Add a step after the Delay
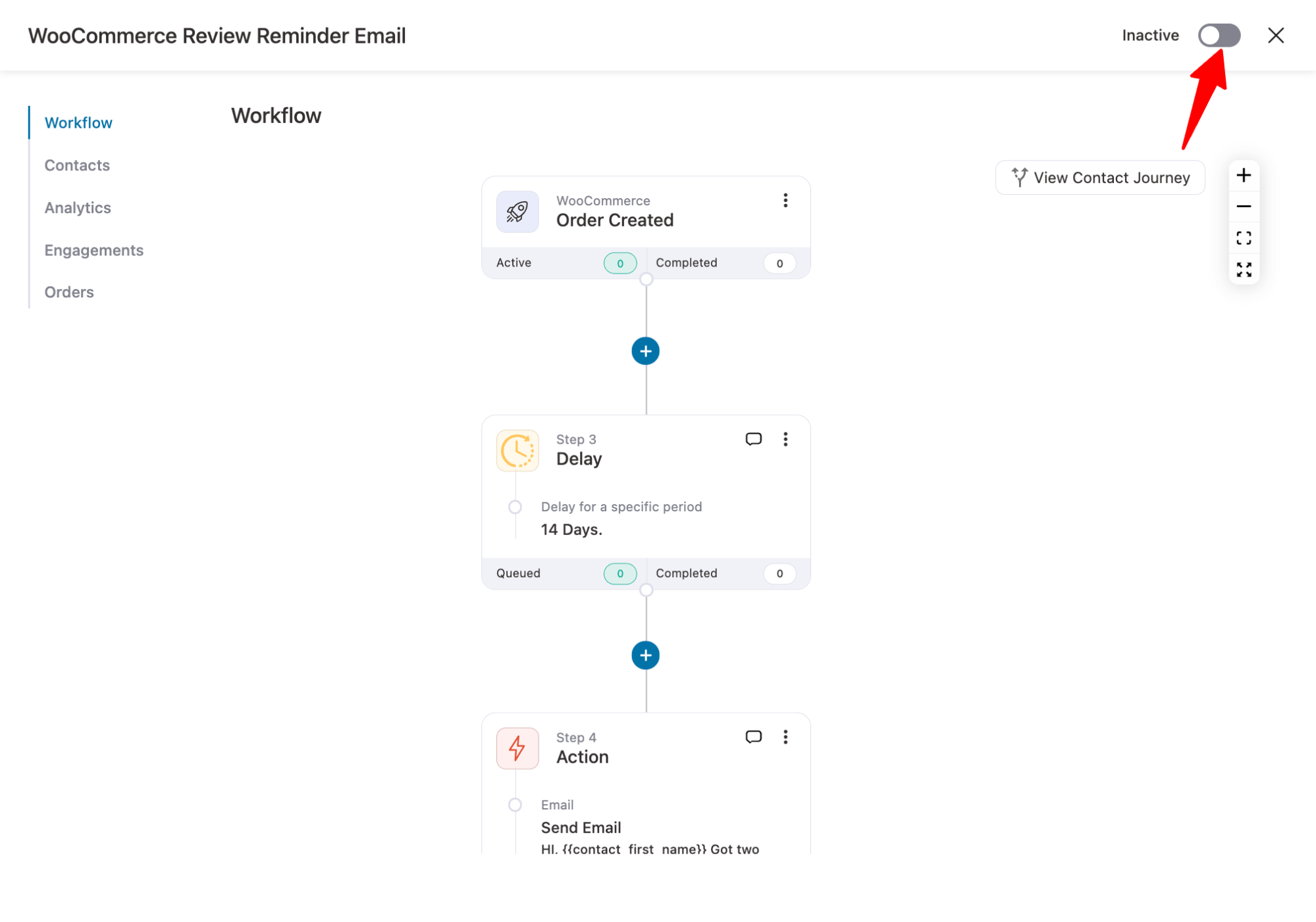 (x=646, y=655)
